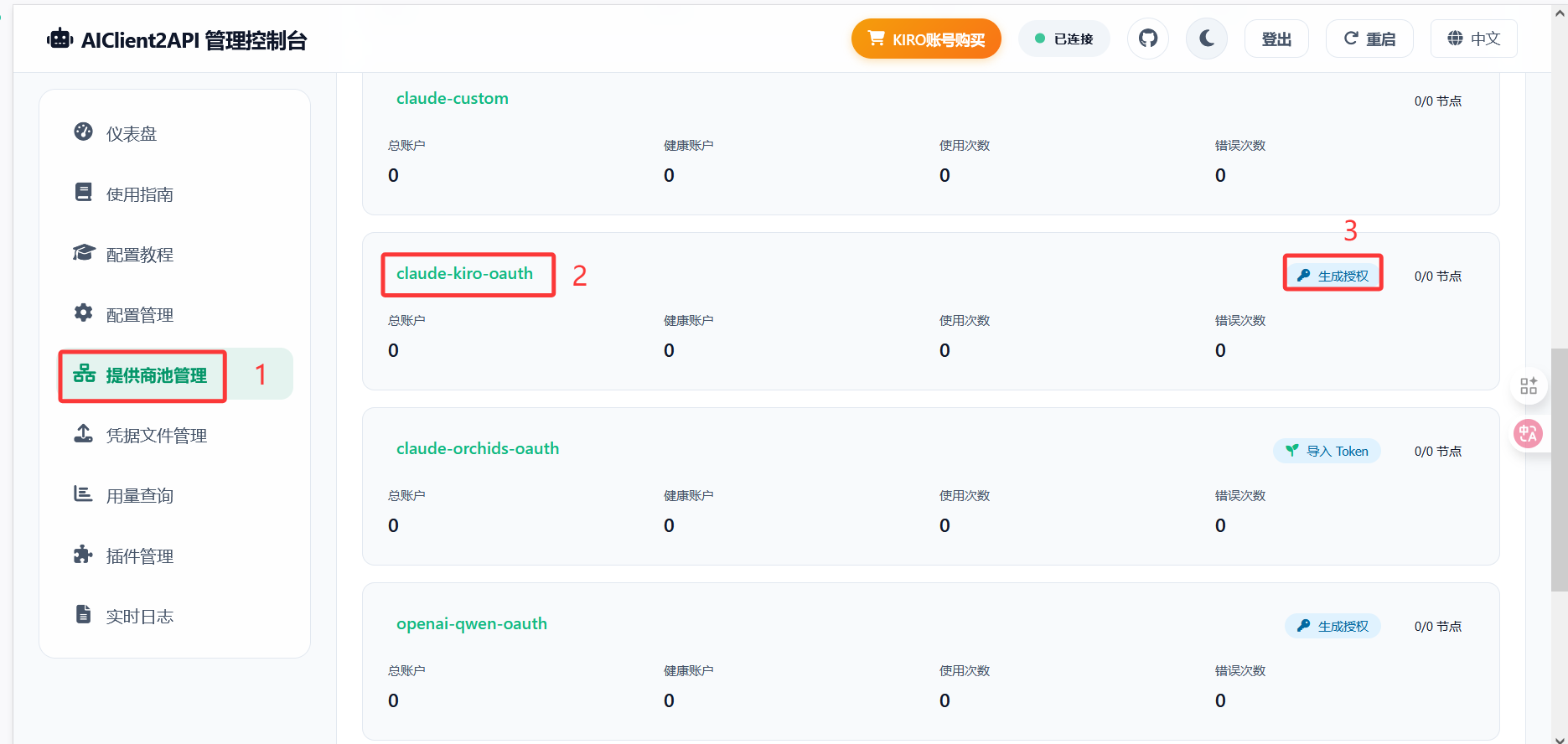This screenshot has height=744, width=1568.
Task: Click seedling icon in 导入 Token button
Action: coord(1292,450)
